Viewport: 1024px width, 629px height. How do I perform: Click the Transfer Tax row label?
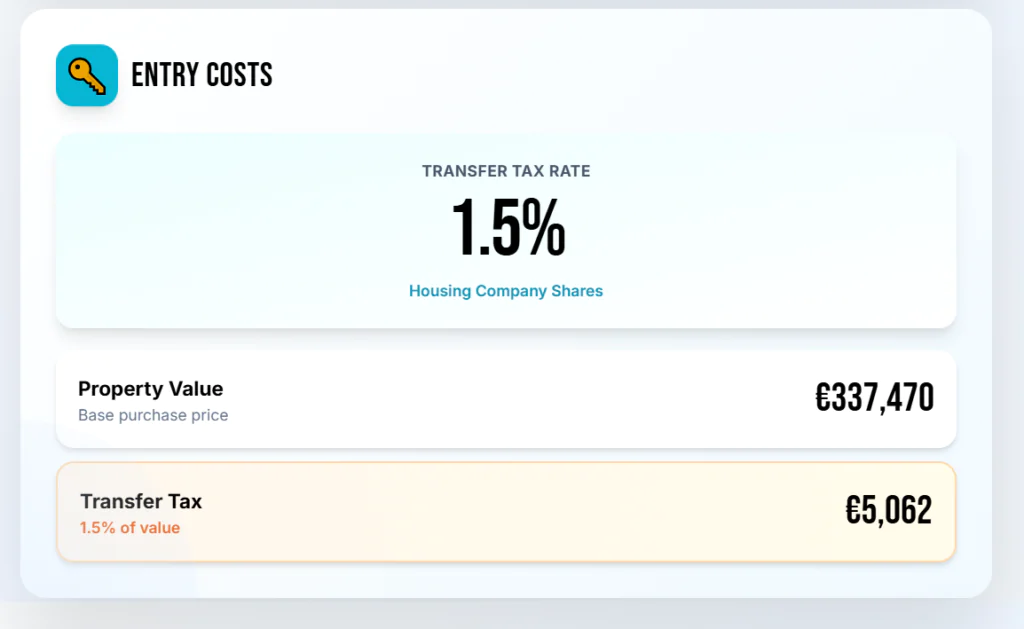click(141, 502)
